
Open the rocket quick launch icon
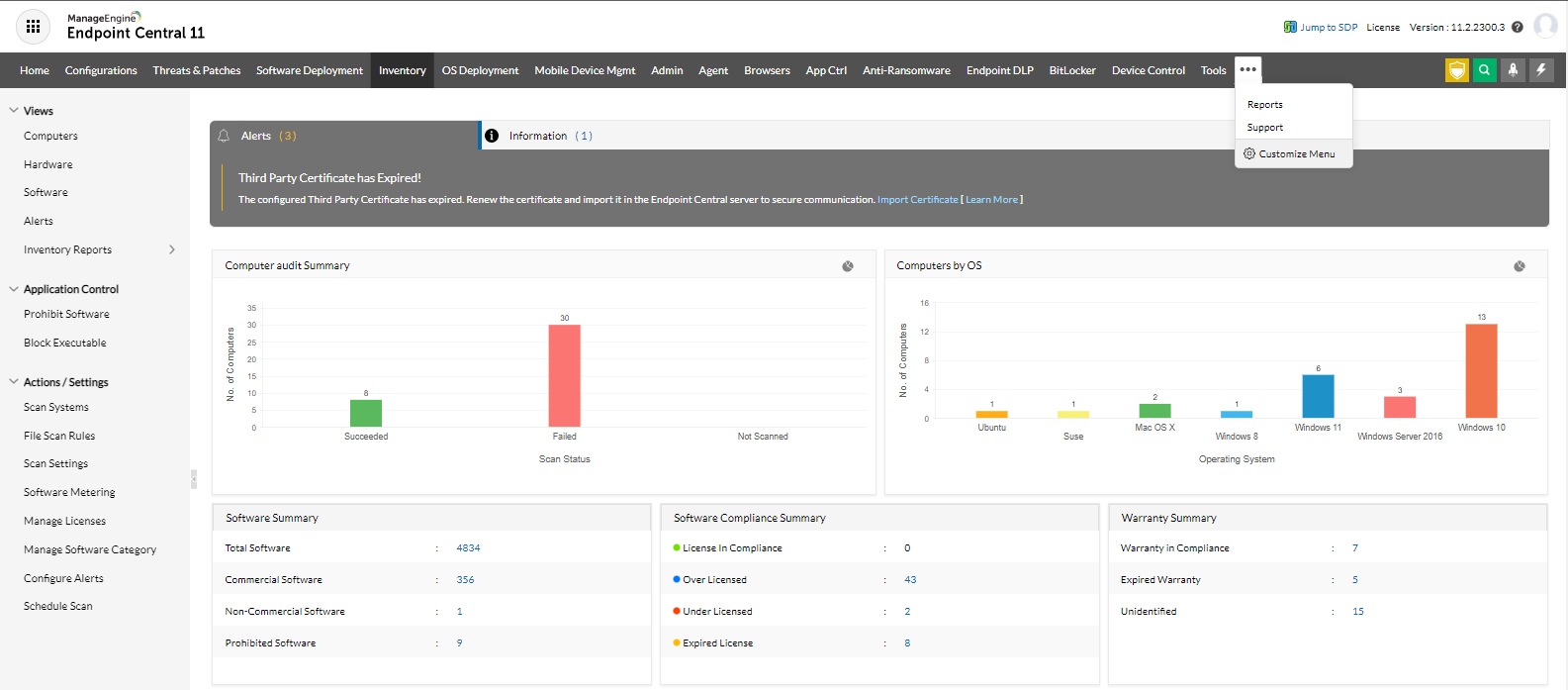(x=1513, y=70)
